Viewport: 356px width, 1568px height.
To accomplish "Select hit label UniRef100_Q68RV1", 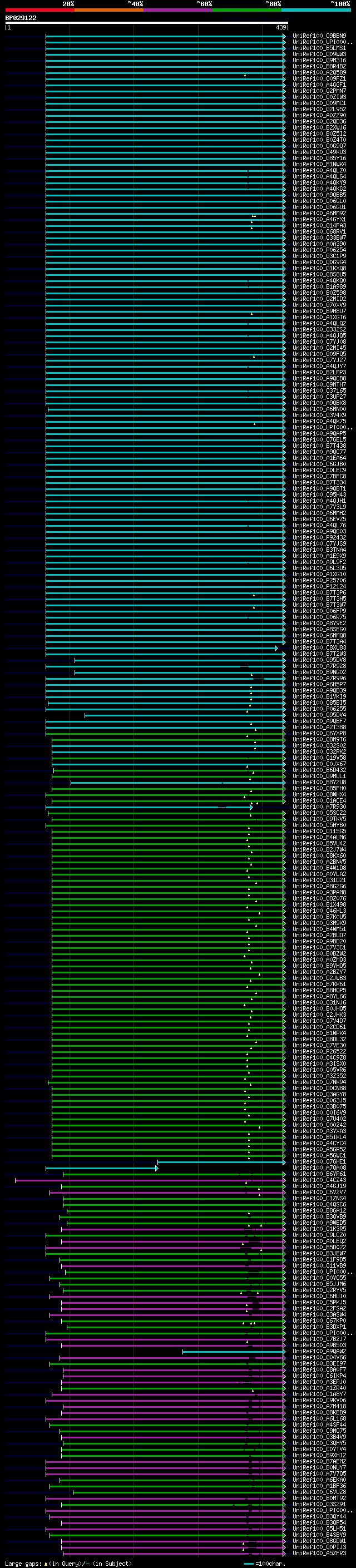I will pos(319,231).
